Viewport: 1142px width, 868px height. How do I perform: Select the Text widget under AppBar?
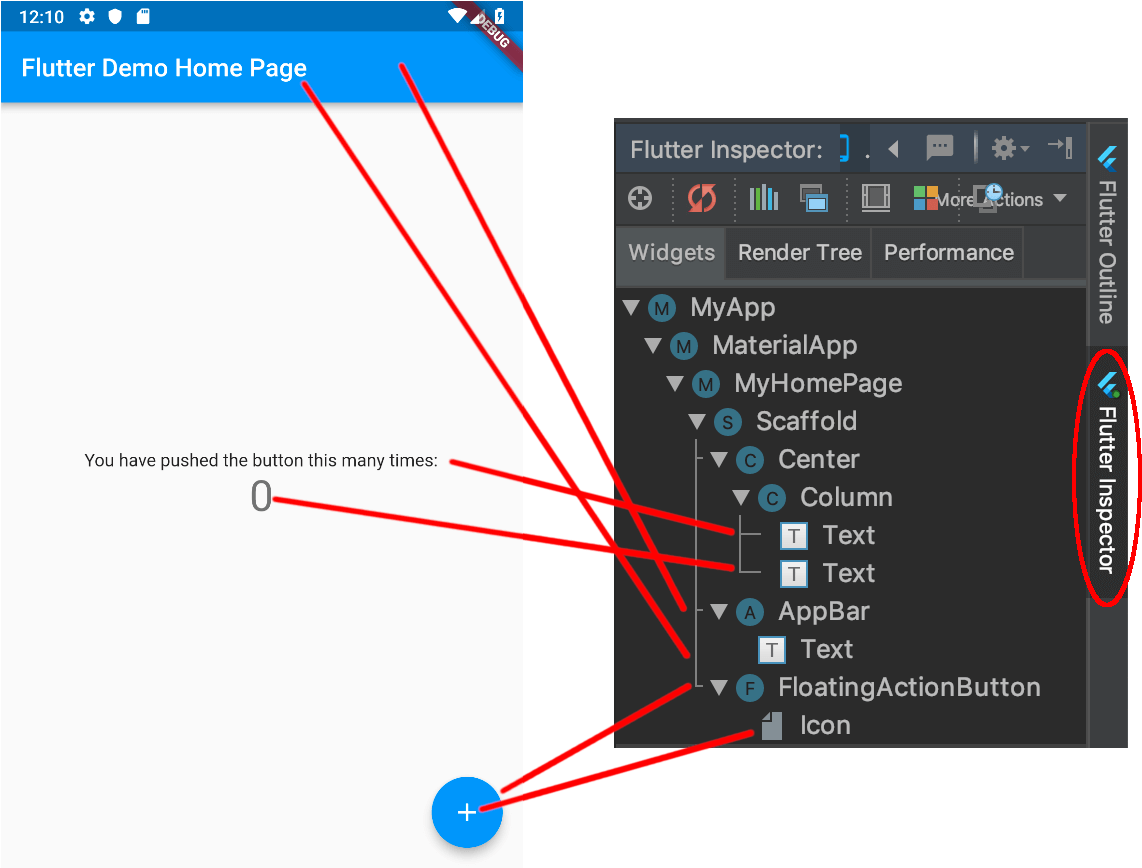pyautogui.click(x=851, y=650)
